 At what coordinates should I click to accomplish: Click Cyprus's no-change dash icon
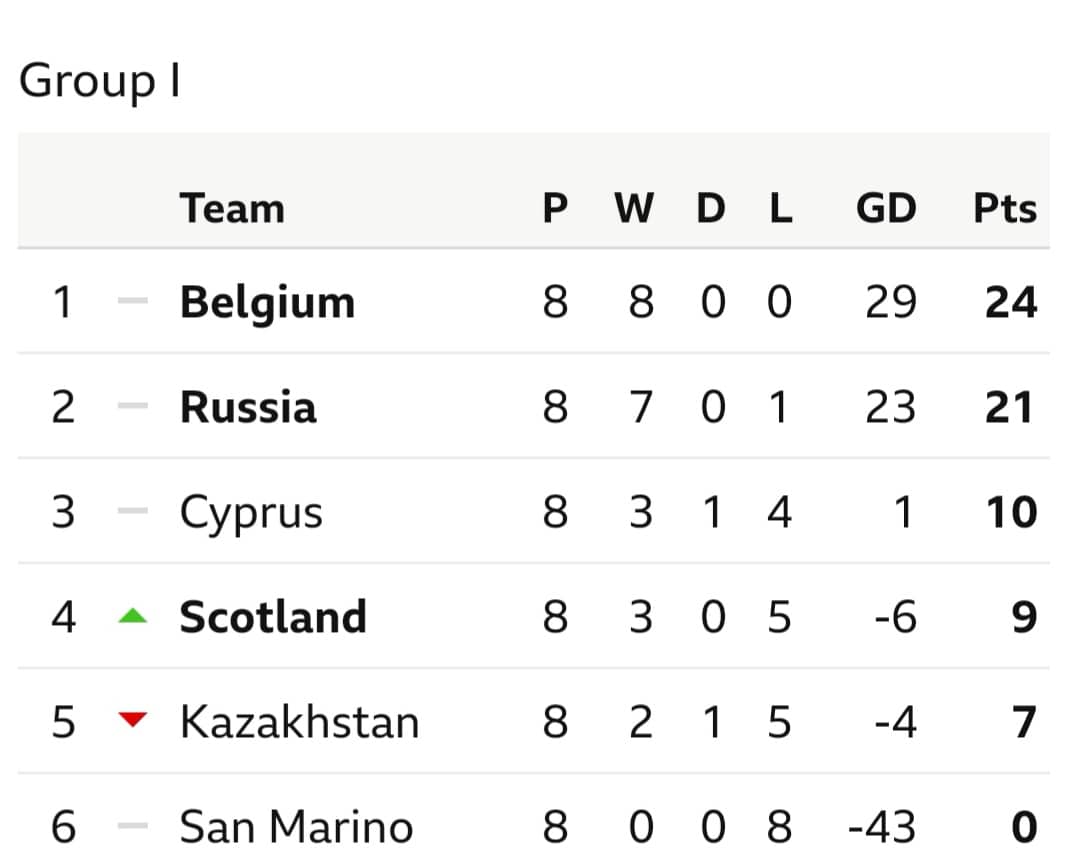pyautogui.click(x=133, y=510)
